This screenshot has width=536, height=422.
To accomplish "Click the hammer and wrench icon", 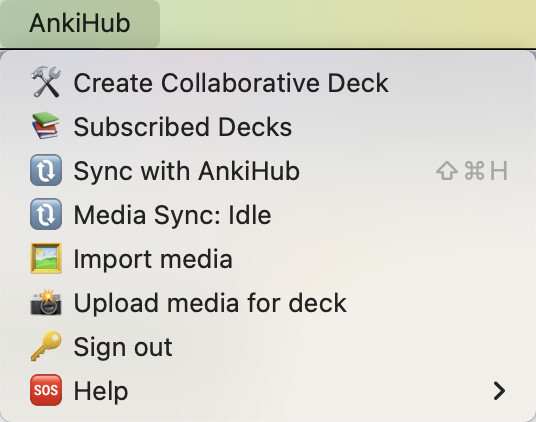I will point(46,82).
